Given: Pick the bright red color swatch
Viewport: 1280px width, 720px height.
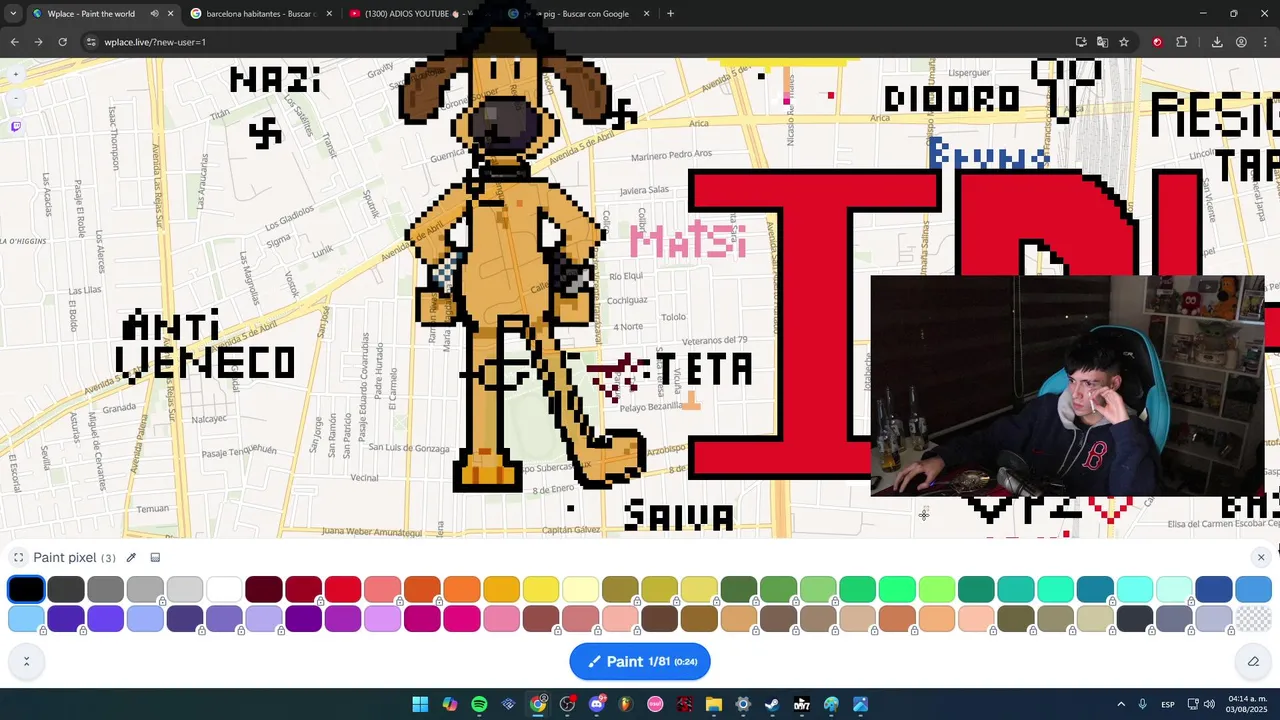Looking at the screenshot, I should (x=342, y=589).
